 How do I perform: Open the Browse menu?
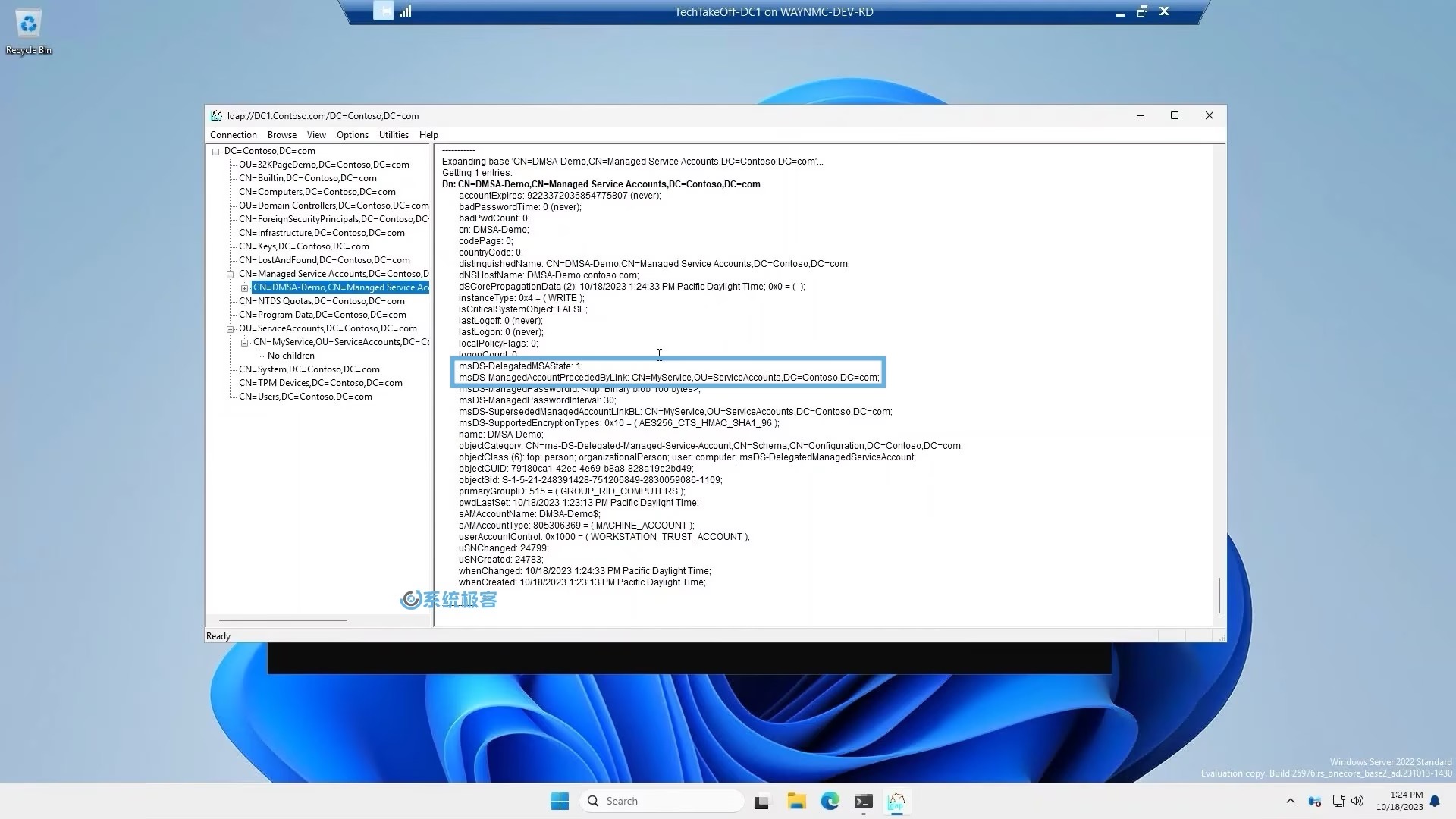pyautogui.click(x=281, y=134)
